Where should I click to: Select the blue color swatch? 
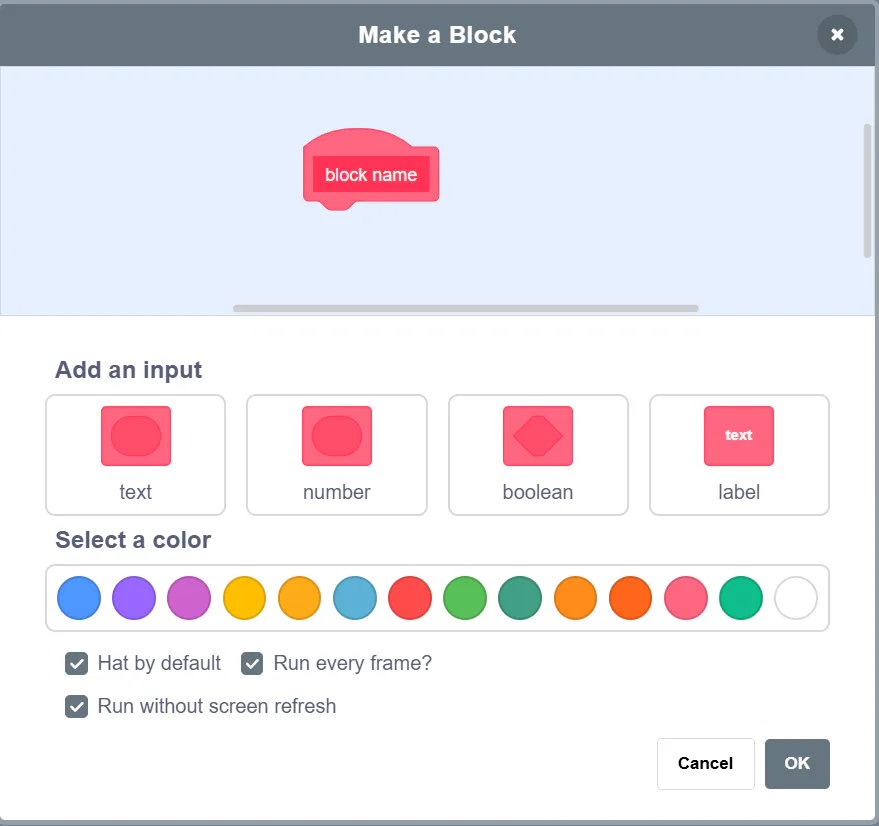point(79,598)
